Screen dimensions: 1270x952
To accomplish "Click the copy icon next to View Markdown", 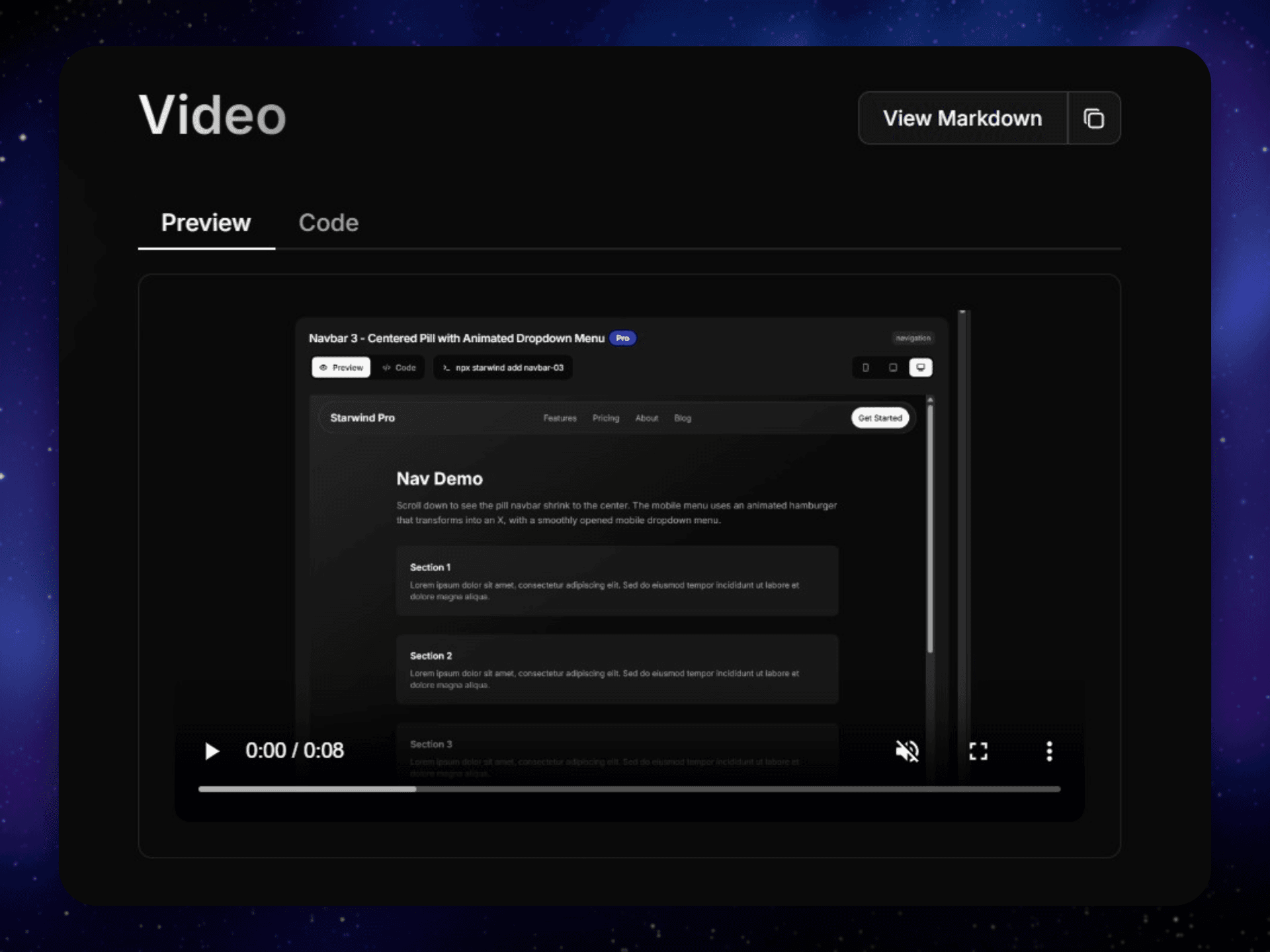I will (1094, 118).
